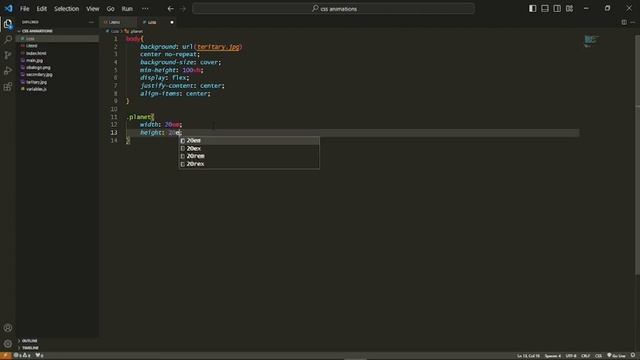Open the Go menu
This screenshot has width=640, height=360.
coord(111,9)
